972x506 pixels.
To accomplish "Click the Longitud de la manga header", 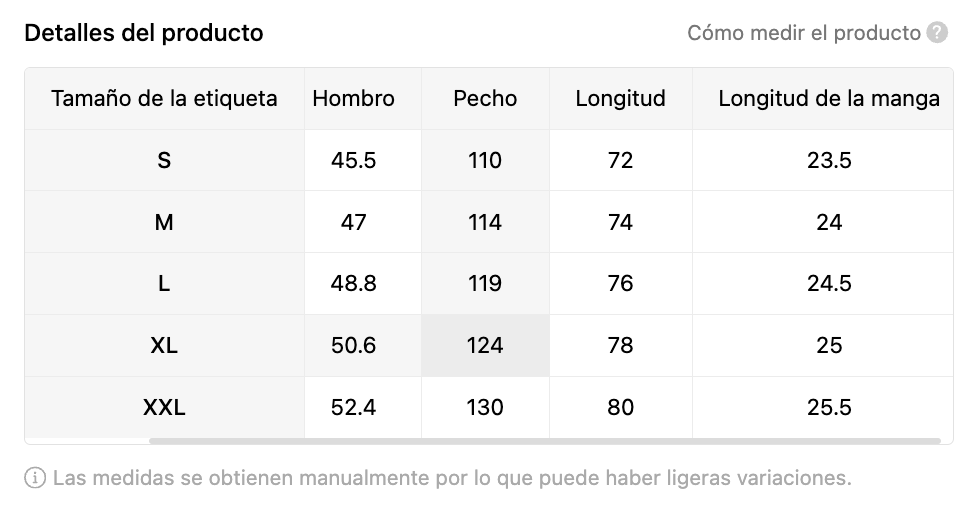I will [x=829, y=98].
